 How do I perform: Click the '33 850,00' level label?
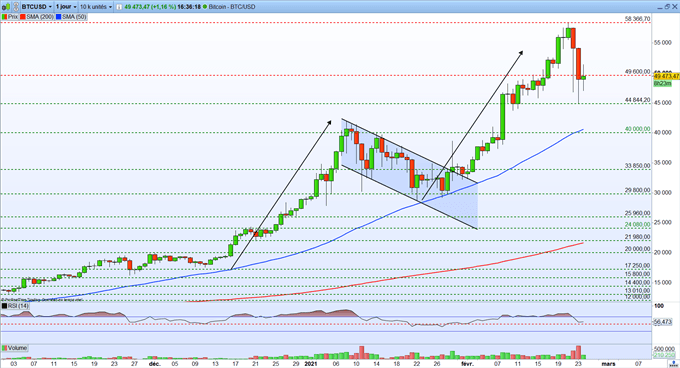point(638,166)
